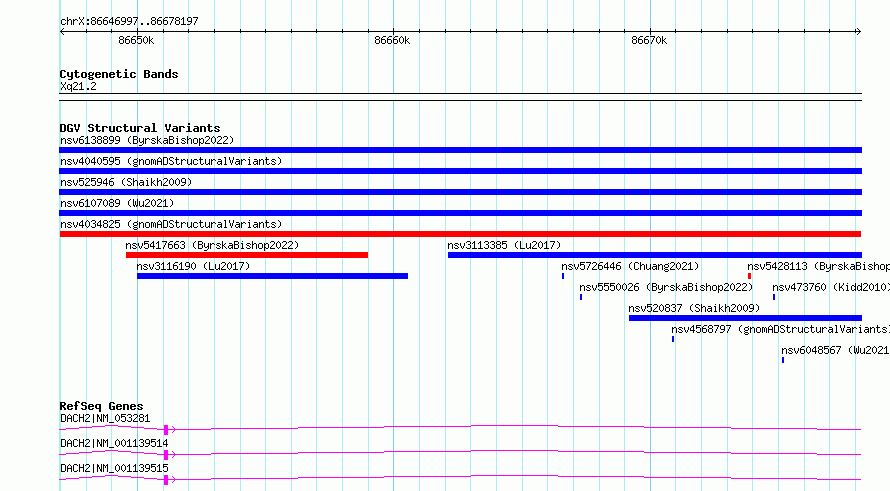Select variant label nsv4568797 (gnomADStructuralVariants
This screenshot has height=491, width=890.
(x=780, y=329)
